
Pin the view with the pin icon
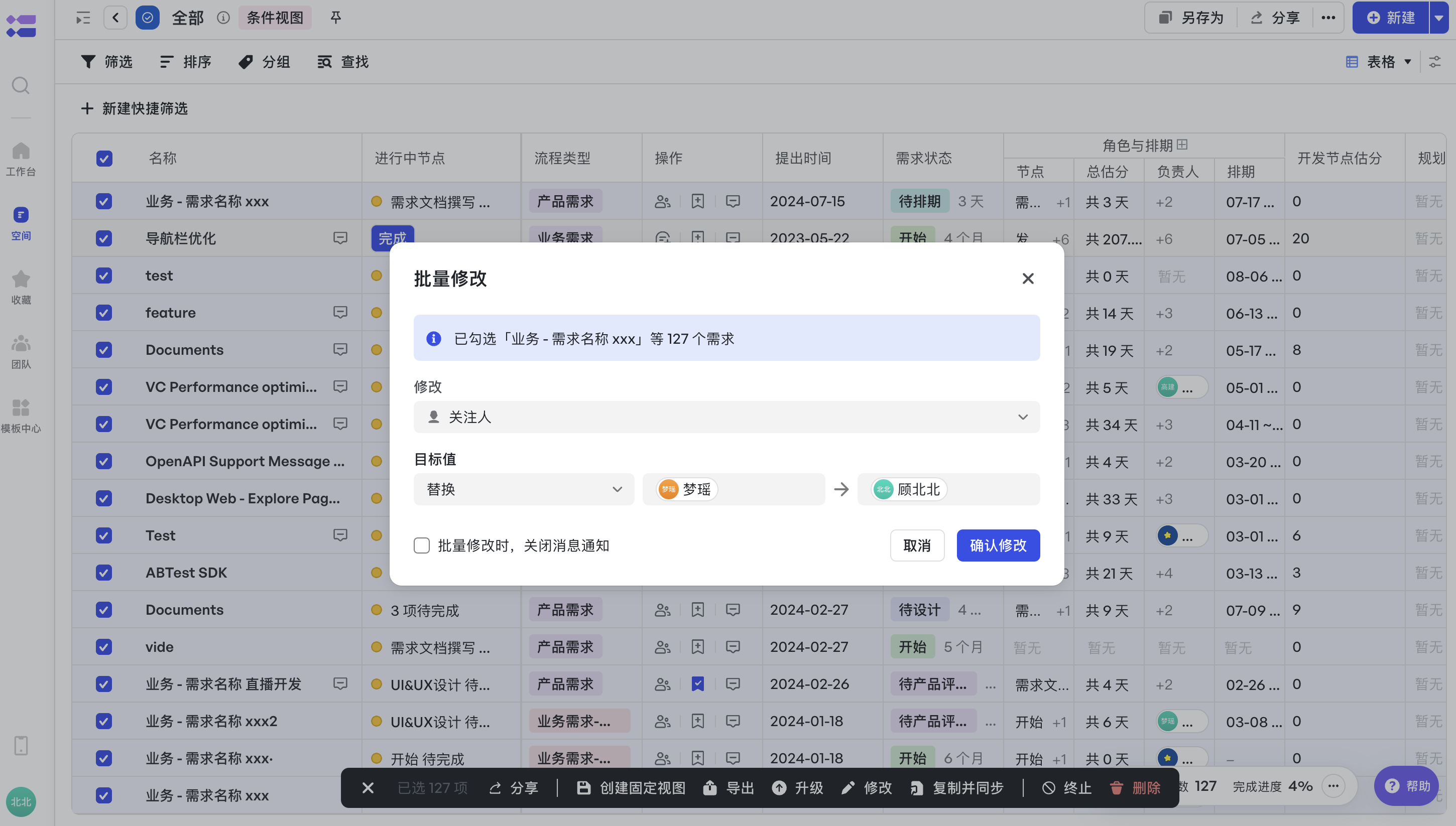[336, 18]
